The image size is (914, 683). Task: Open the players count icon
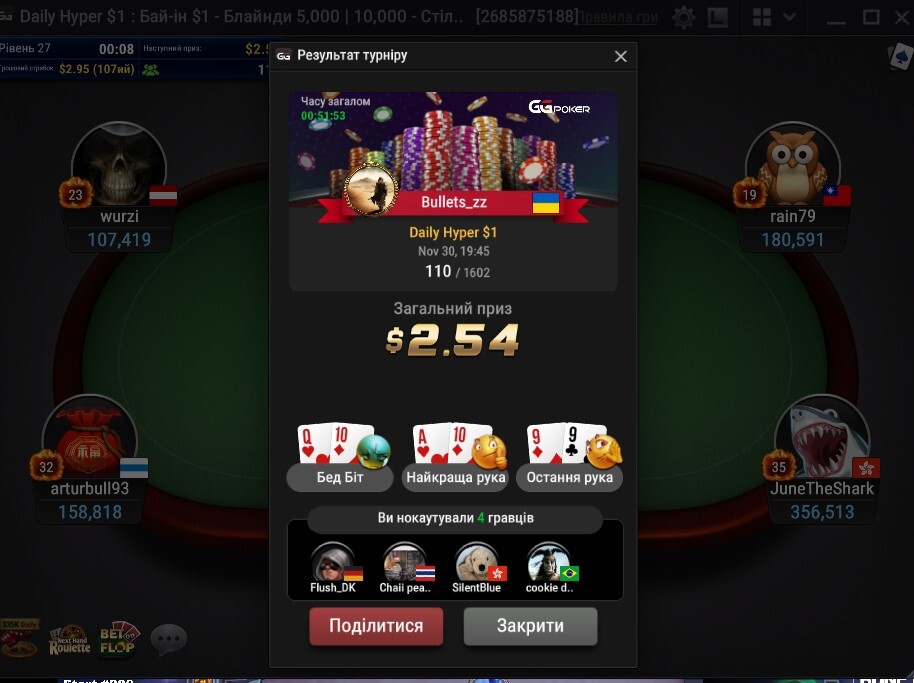(150, 70)
